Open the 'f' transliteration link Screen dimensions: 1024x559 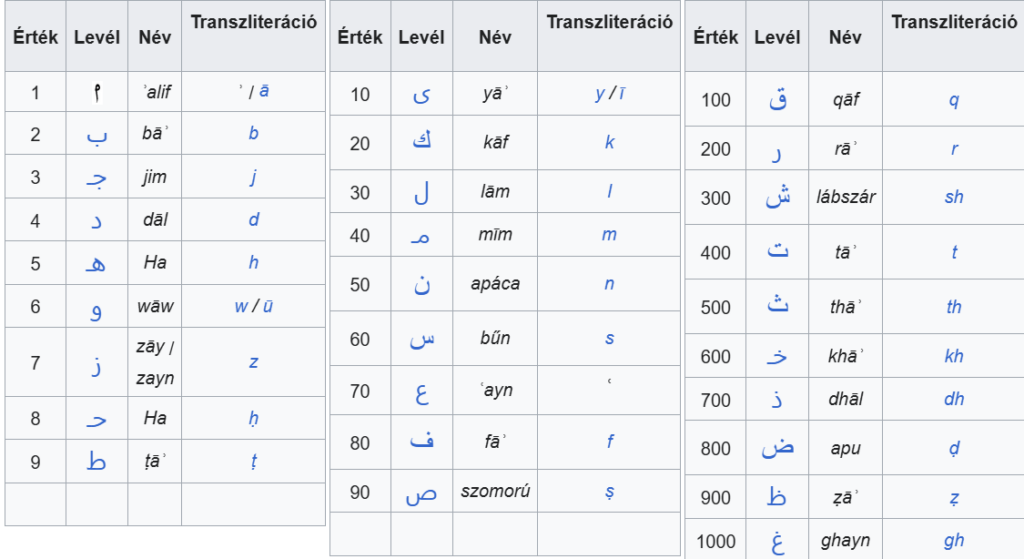click(609, 441)
